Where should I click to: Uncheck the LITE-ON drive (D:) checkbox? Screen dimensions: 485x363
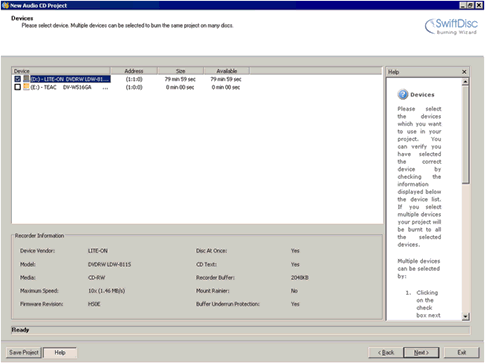[18, 79]
